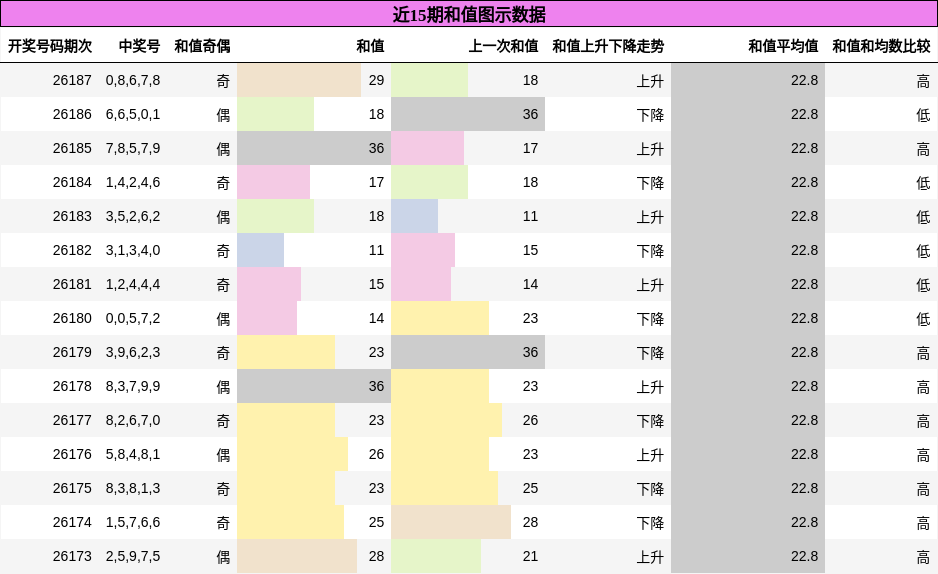Select winning numbers 8,3,7,9,9
Screen dimensions: 938x574
coord(133,386)
